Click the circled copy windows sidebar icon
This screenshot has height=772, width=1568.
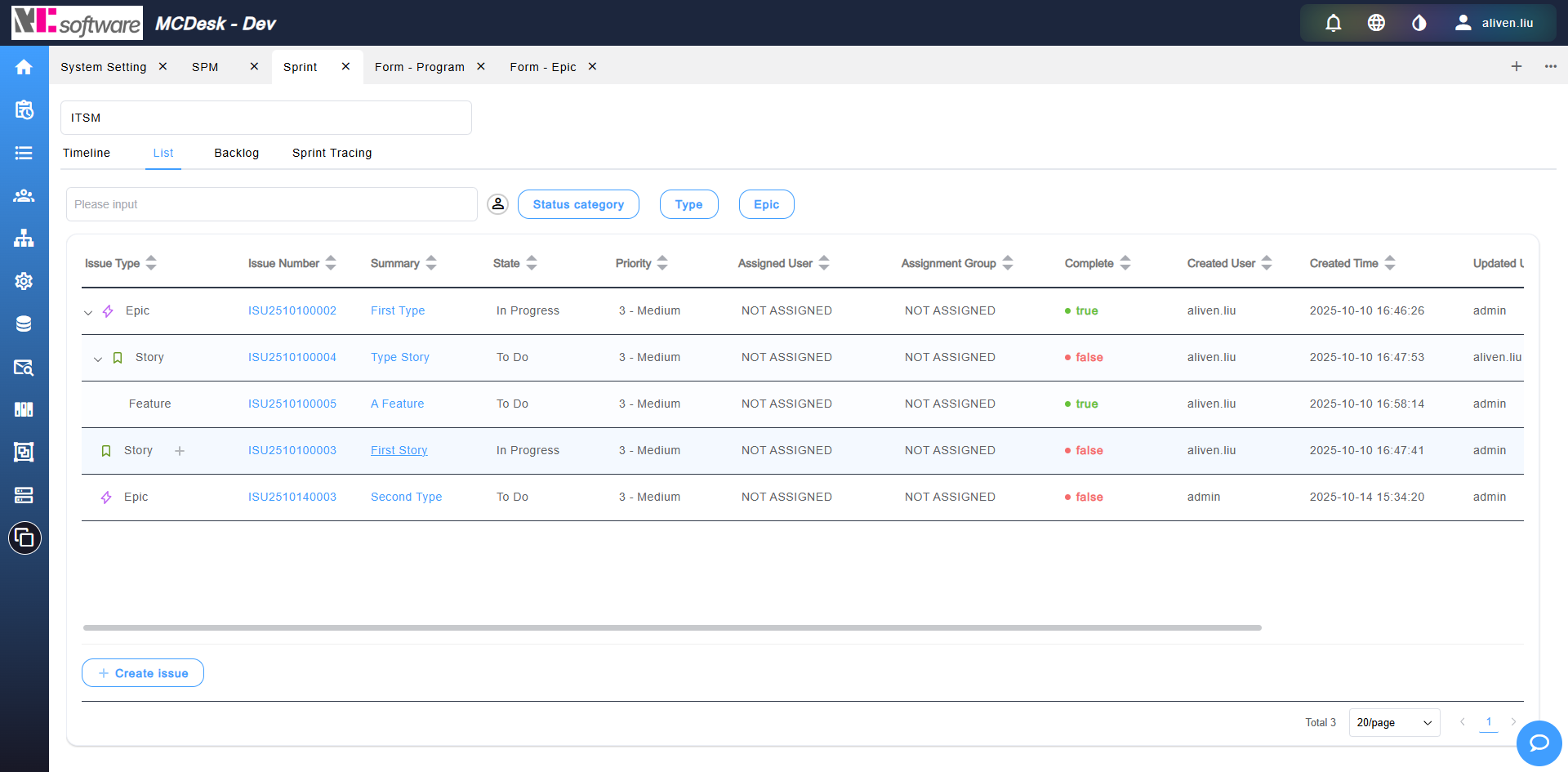[x=24, y=538]
